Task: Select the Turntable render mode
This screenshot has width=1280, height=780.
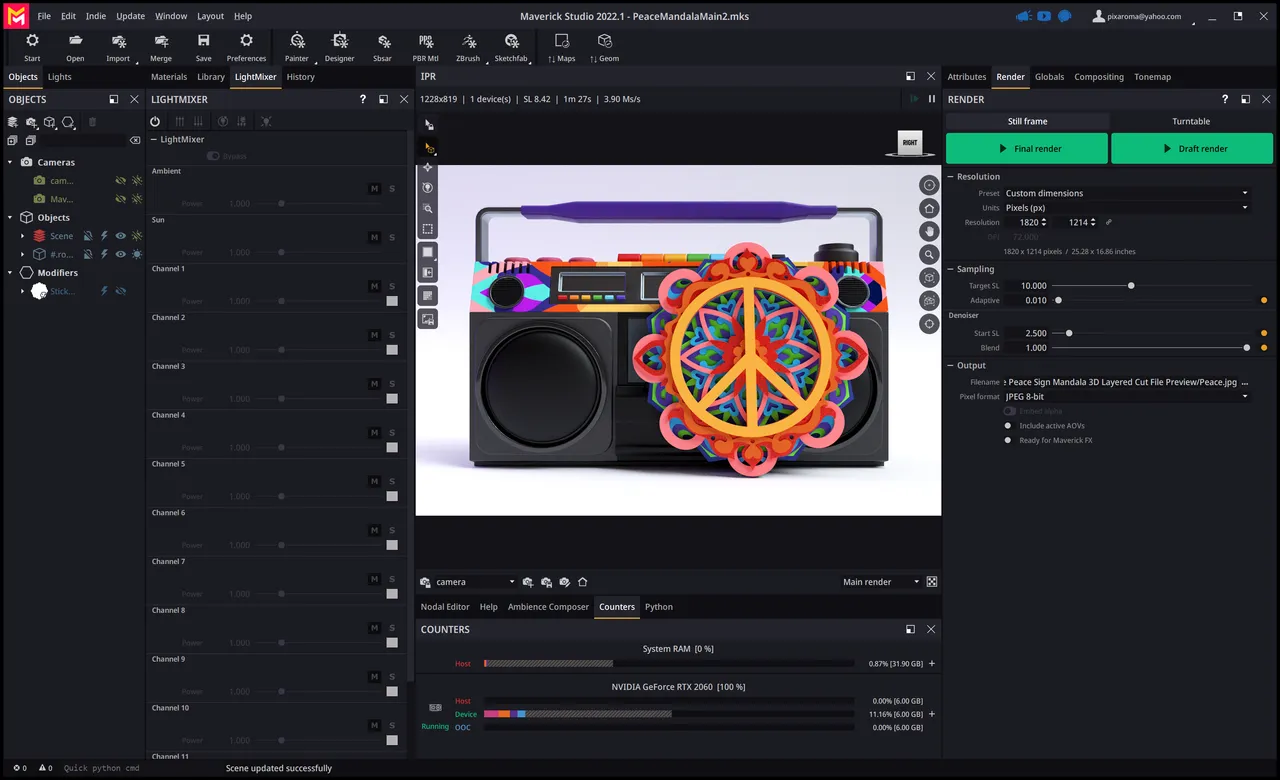Action: [1191, 121]
